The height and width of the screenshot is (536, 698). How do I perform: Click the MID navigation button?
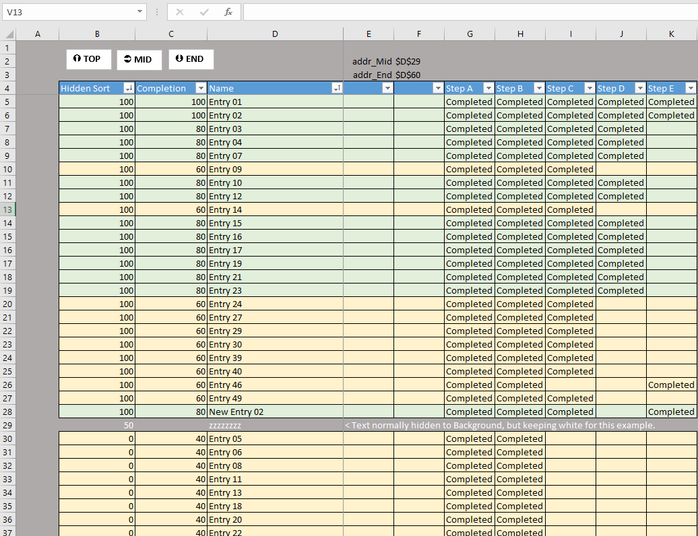point(139,60)
